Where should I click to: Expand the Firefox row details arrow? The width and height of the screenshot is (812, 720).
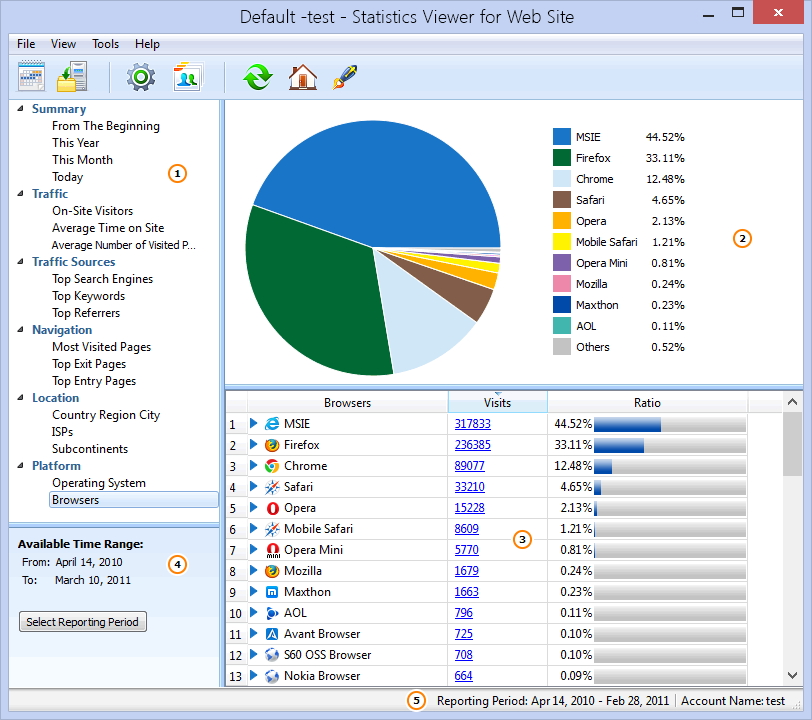point(254,444)
